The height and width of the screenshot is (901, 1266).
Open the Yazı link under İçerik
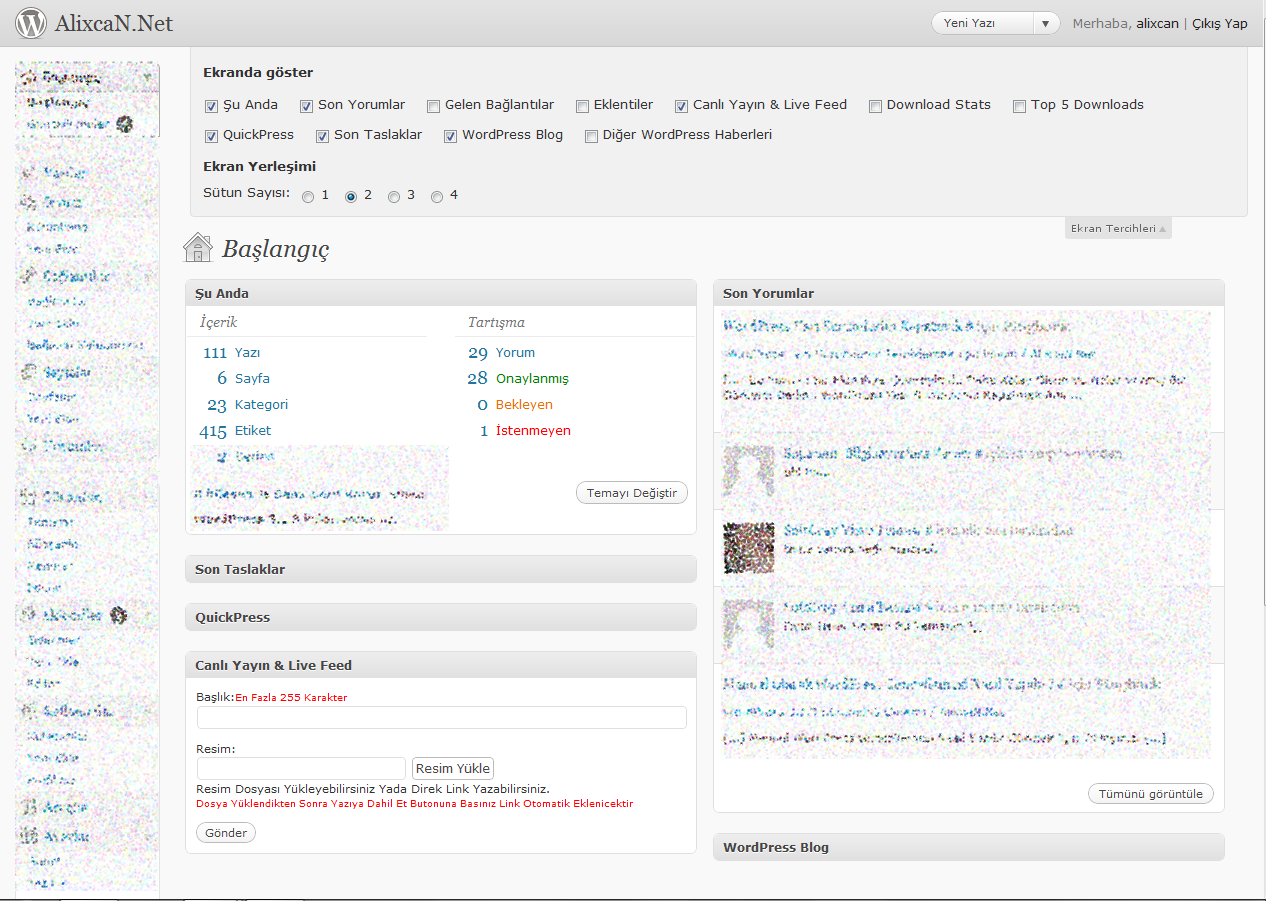[247, 353]
